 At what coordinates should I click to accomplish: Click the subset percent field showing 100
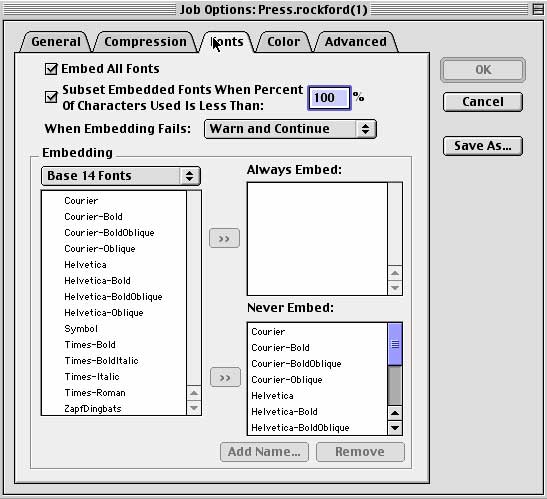(x=329, y=98)
